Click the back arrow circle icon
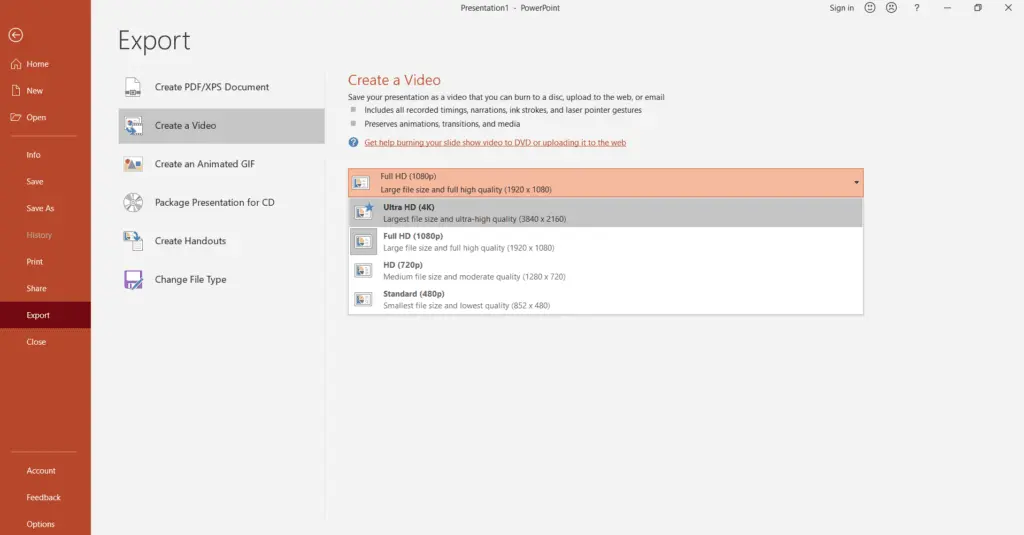Image resolution: width=1024 pixels, height=535 pixels. [x=16, y=35]
